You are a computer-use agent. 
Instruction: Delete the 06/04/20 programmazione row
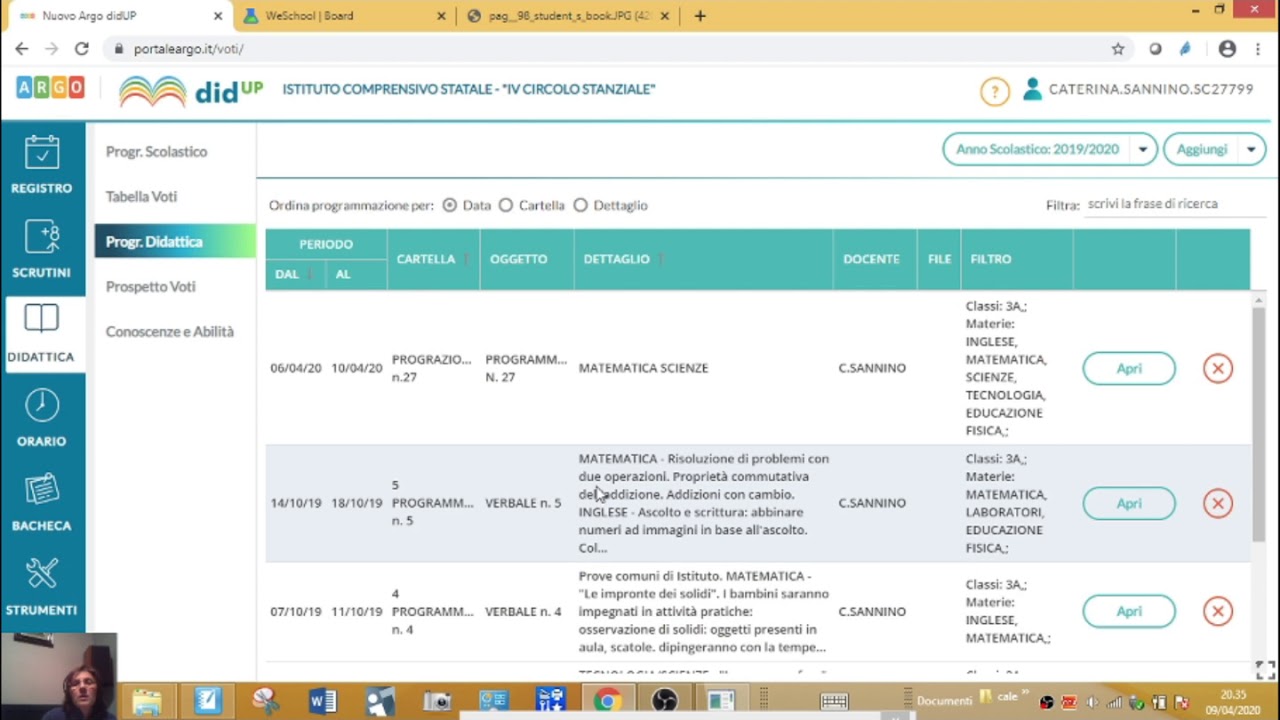click(1217, 368)
